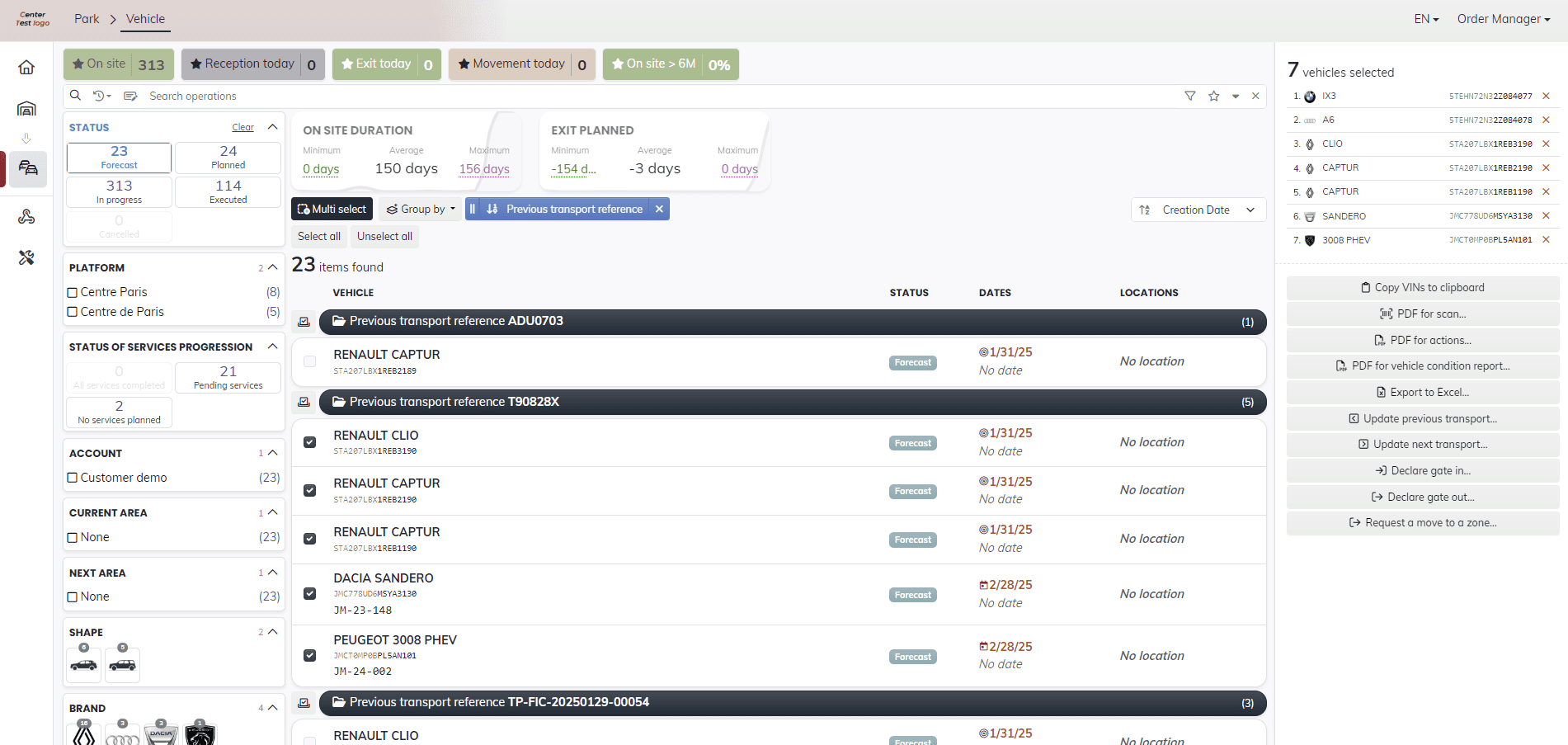The height and width of the screenshot is (745, 1568).
Task: Remove IX3 from the selected vehicles list
Action: [1546, 97]
